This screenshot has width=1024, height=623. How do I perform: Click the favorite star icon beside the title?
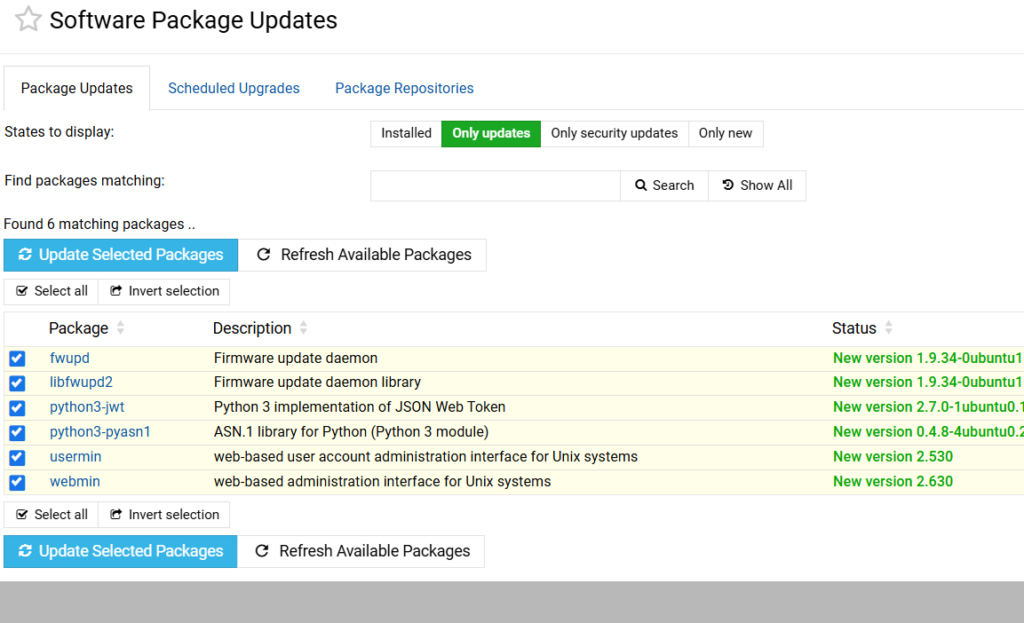[x=28, y=20]
